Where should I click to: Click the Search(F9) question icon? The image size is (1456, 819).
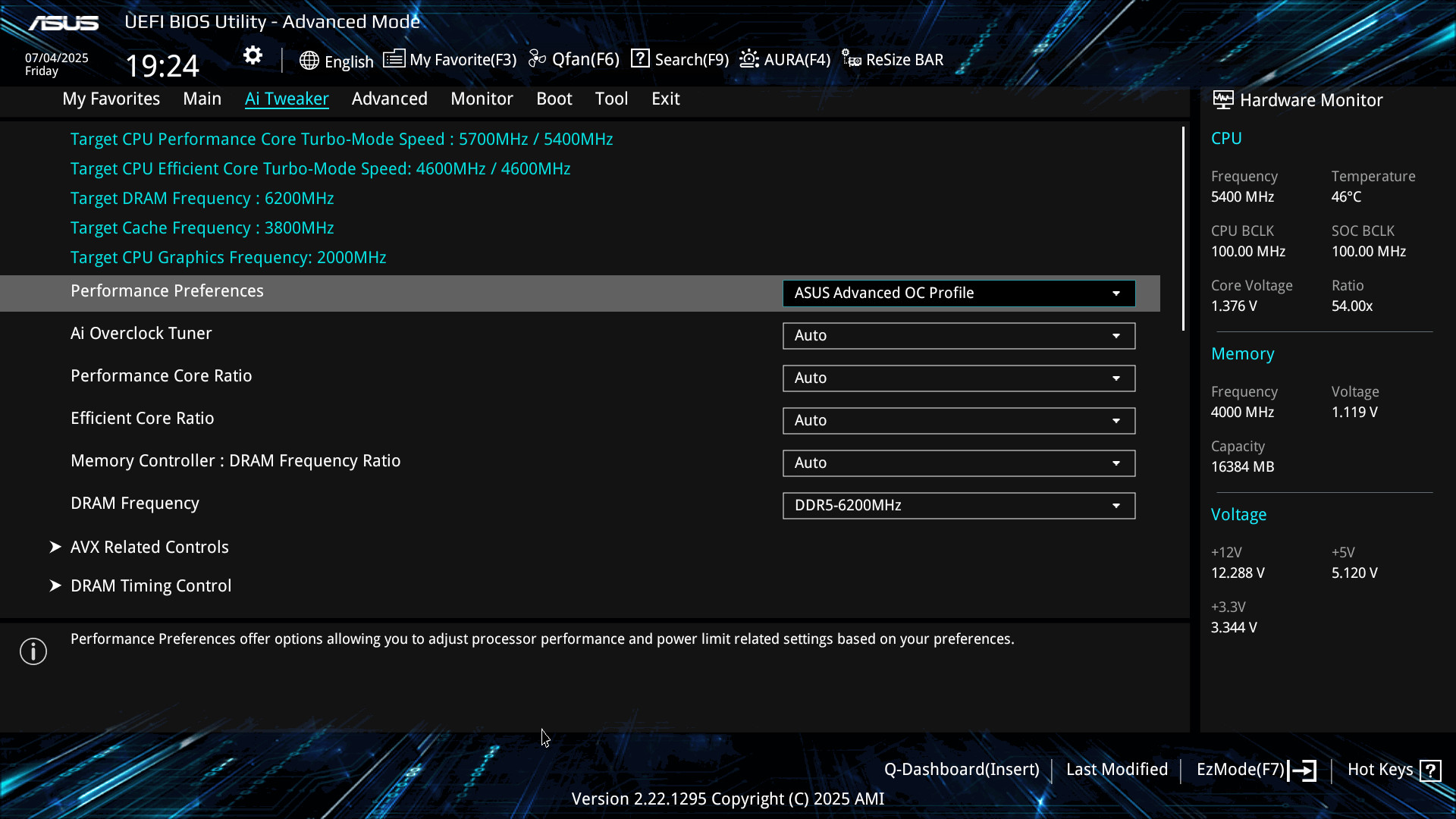pos(640,58)
